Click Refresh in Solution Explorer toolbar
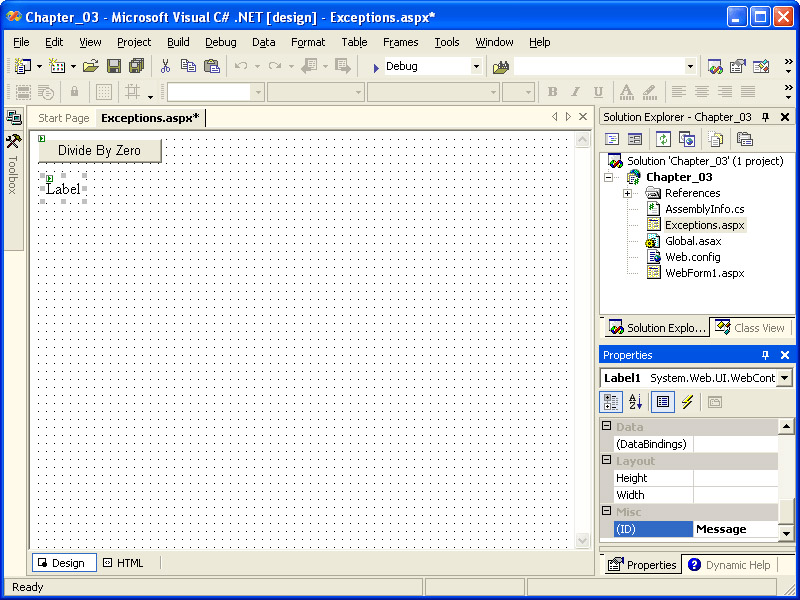800x600 pixels. pyautogui.click(x=663, y=139)
